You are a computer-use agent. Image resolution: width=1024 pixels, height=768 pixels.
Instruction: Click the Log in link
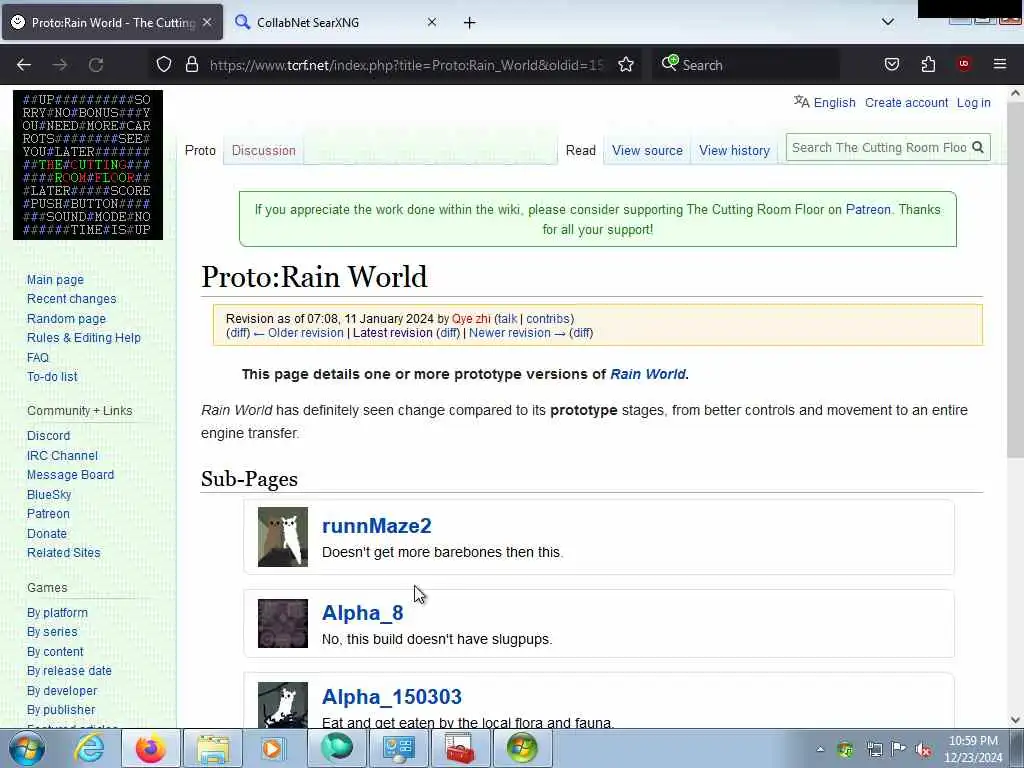(x=973, y=103)
